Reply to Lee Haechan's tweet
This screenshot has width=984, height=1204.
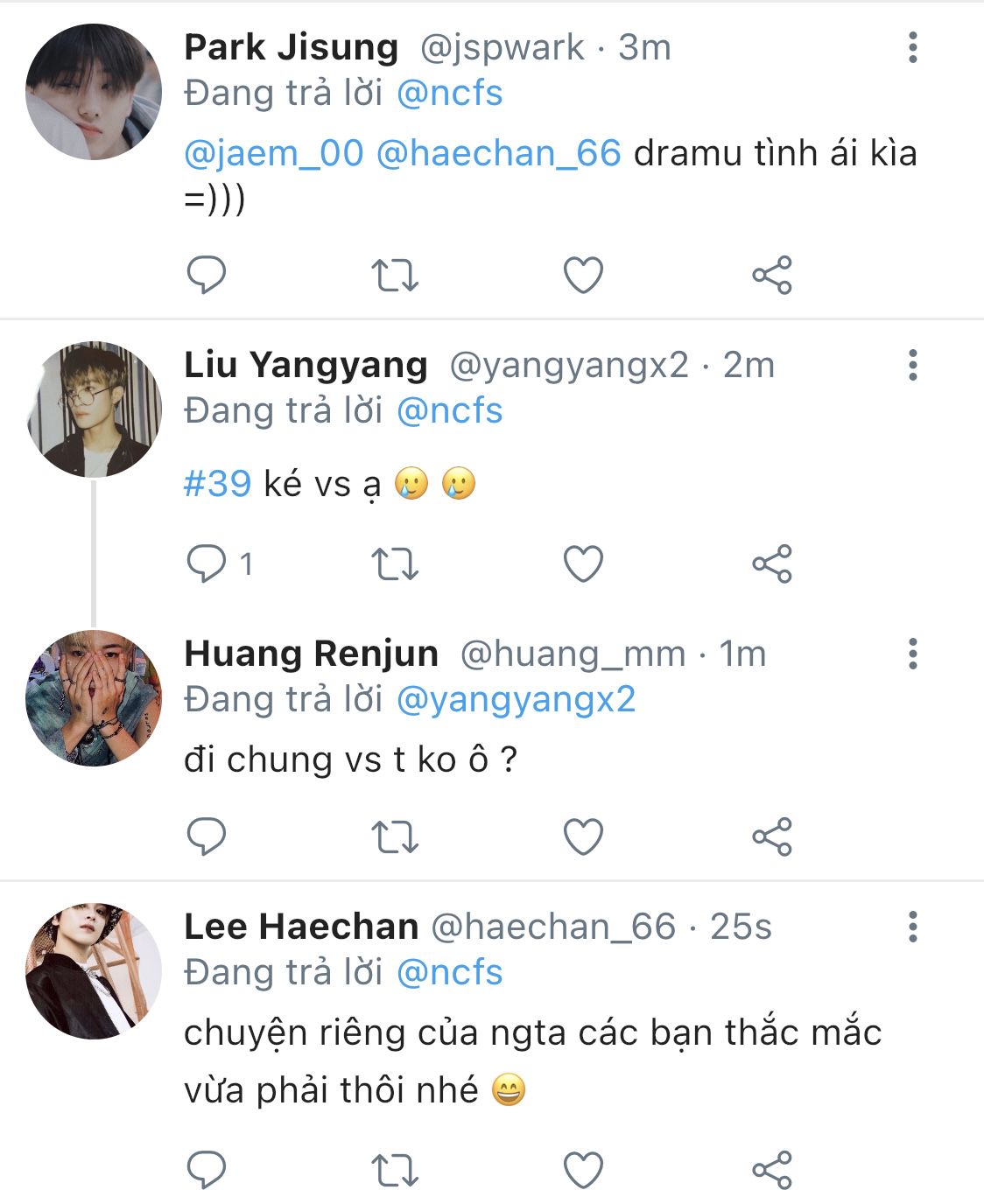click(x=207, y=1170)
